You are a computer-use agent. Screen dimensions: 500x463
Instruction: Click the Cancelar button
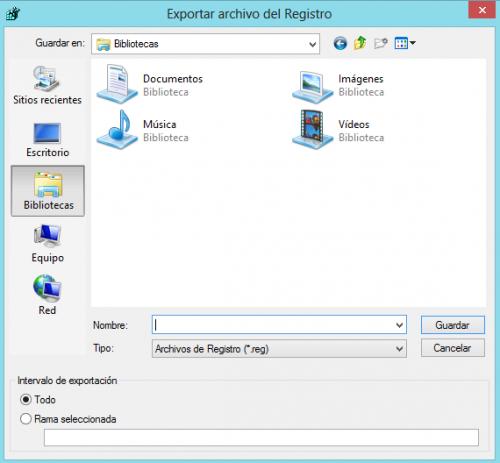pos(453,348)
